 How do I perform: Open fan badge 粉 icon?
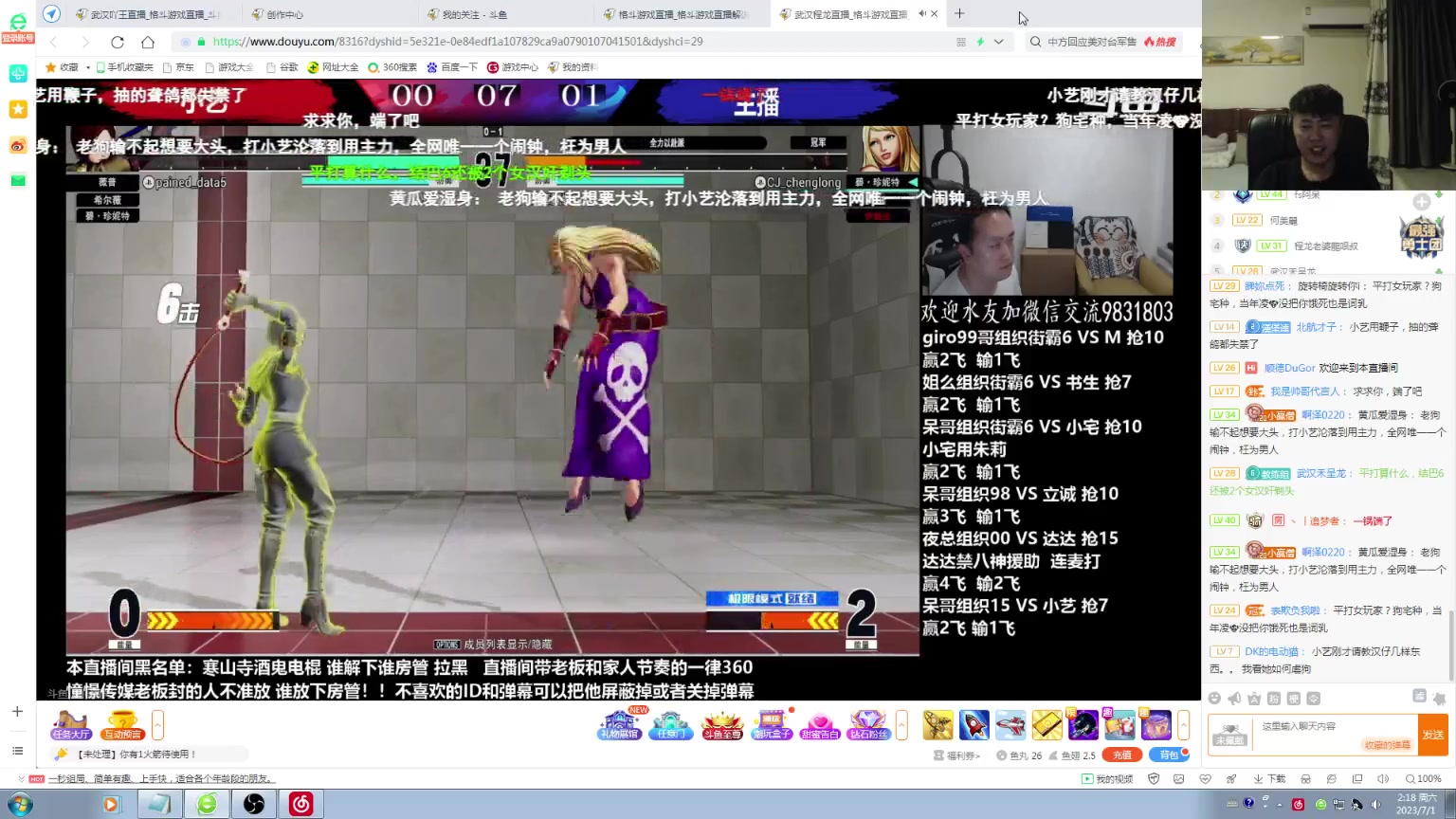[x=1274, y=699]
